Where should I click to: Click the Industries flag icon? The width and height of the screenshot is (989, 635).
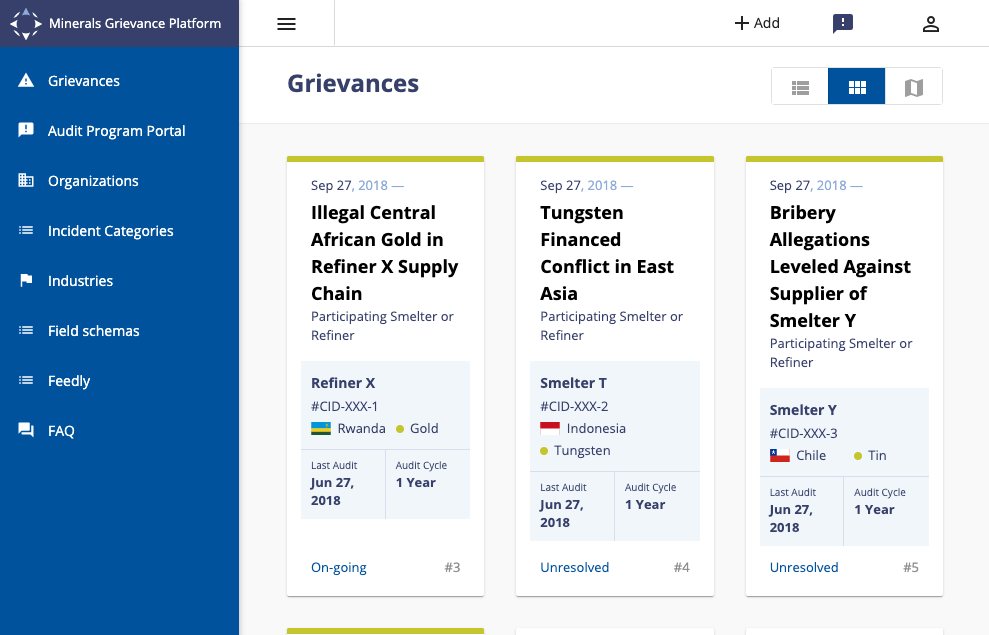(x=26, y=281)
